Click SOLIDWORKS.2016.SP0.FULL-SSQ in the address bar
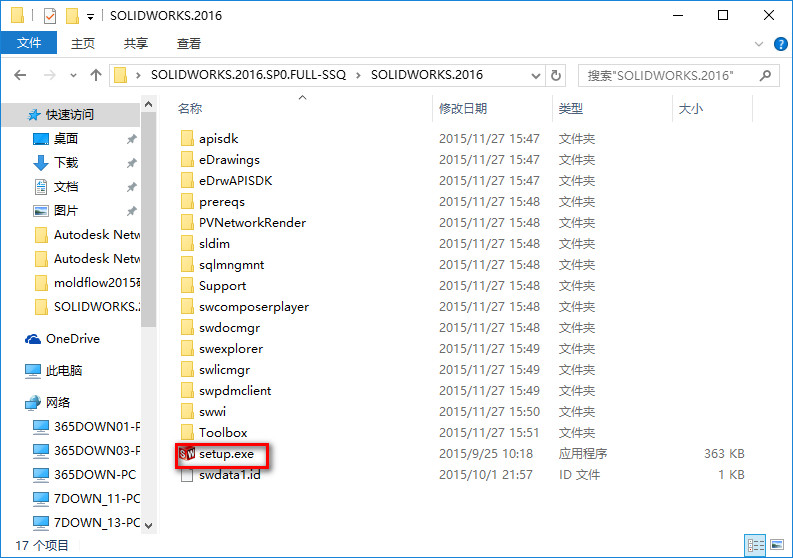 pyautogui.click(x=248, y=75)
